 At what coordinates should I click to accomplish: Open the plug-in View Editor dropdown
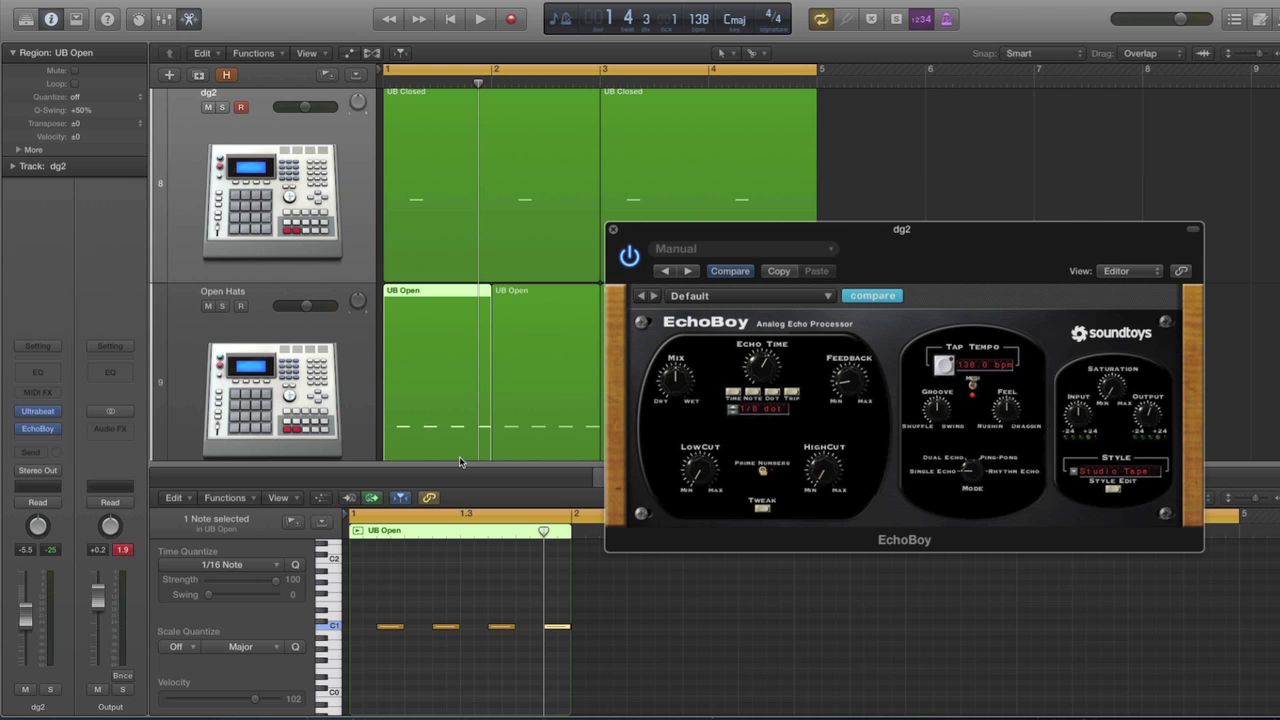(x=1129, y=271)
